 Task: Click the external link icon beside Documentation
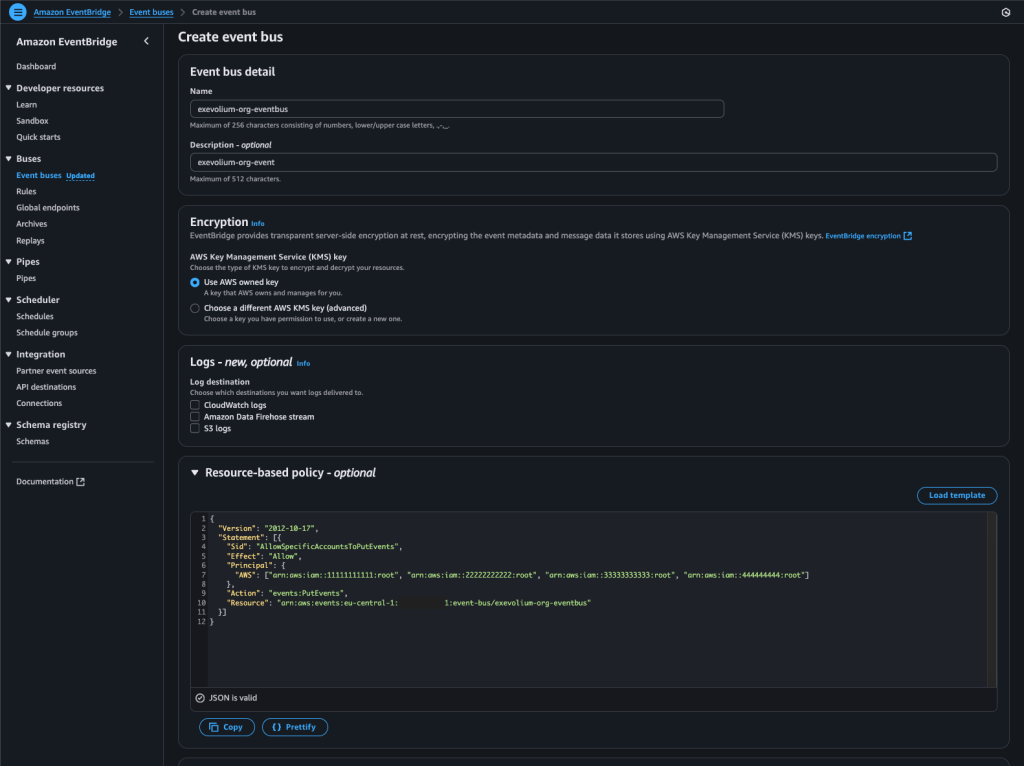pos(81,482)
